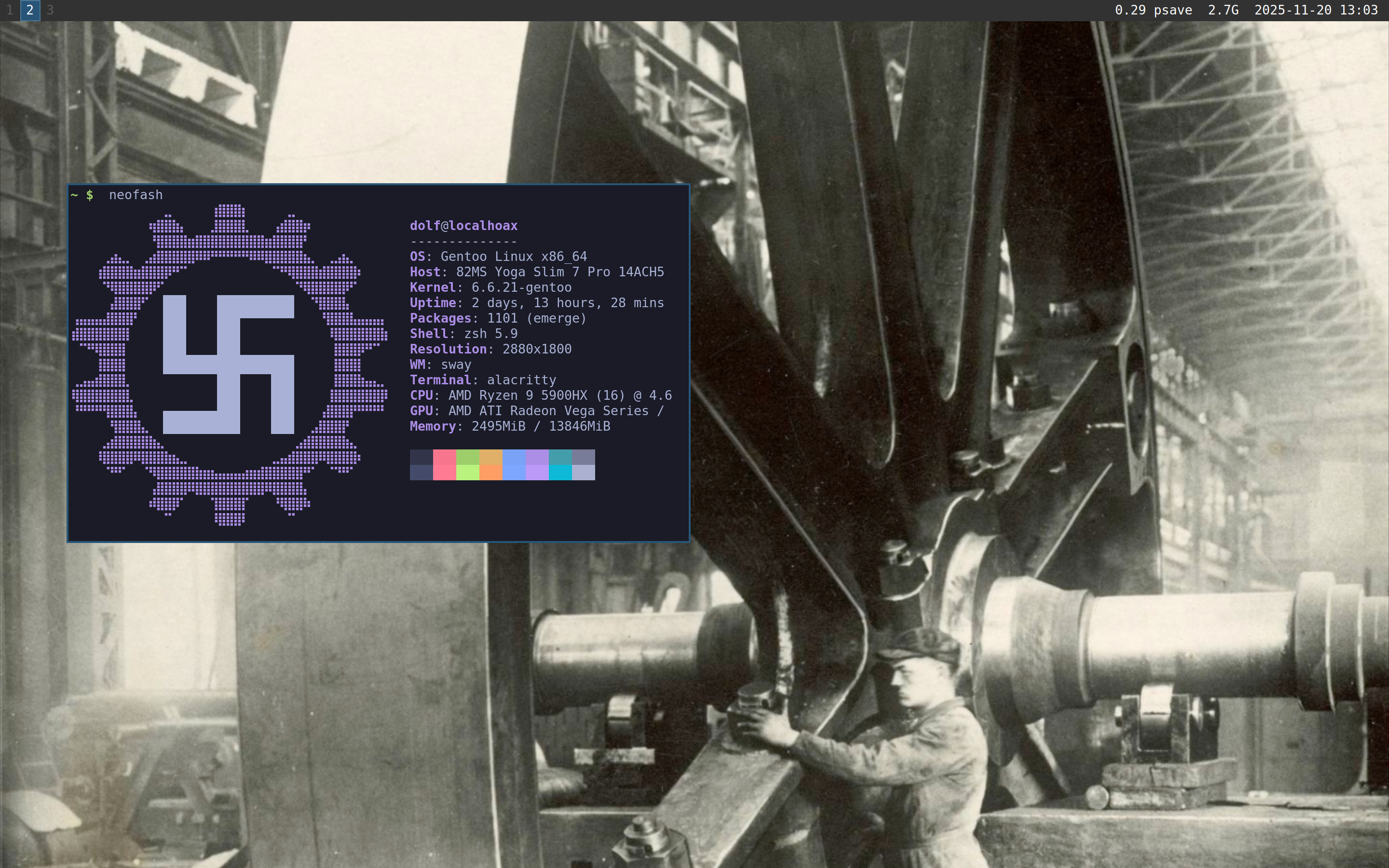Click the 13:03 clock in status bar
Viewport: 1389px width, 868px height.
[x=1359, y=10]
